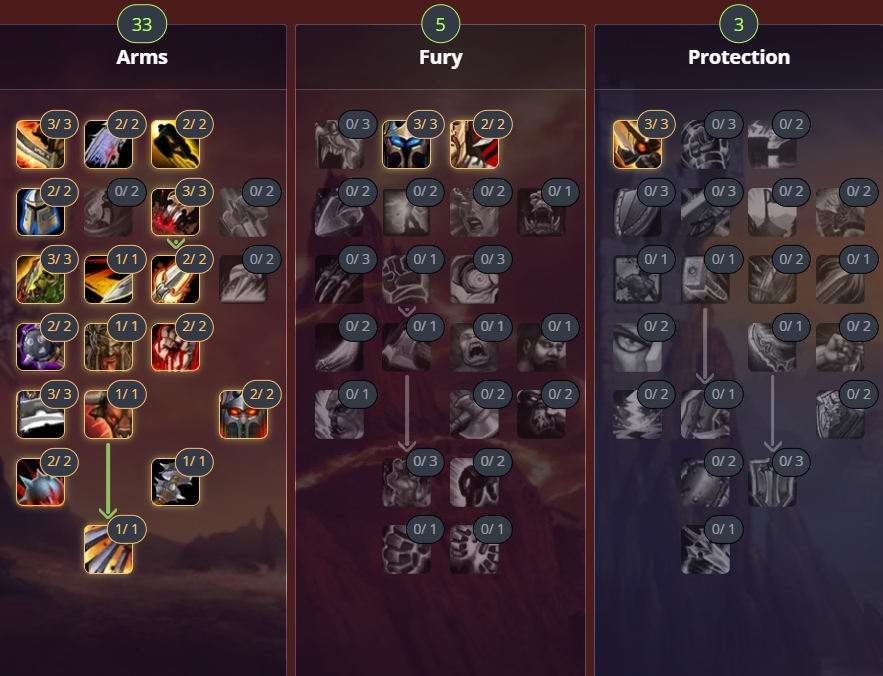883x676 pixels.
Task: Click the Deep Wounds bloody claw talent icon
Action: tap(176, 211)
